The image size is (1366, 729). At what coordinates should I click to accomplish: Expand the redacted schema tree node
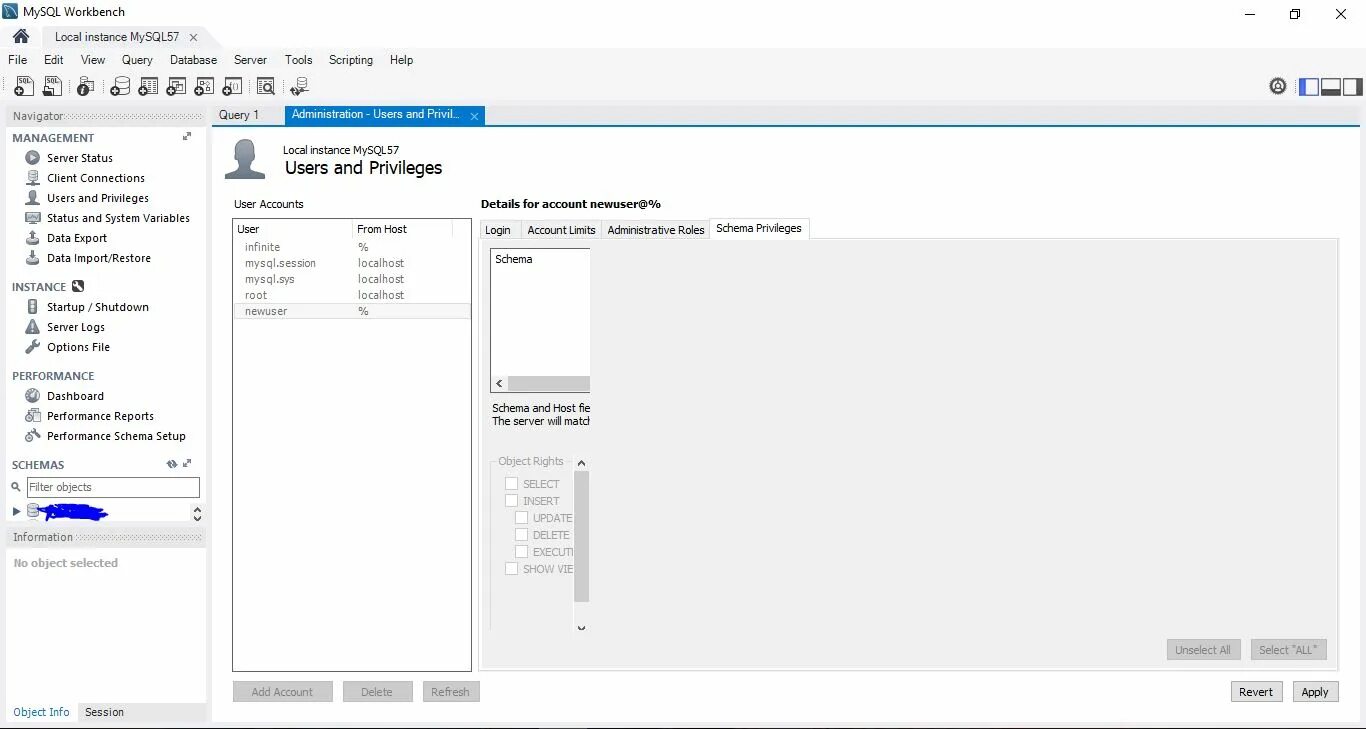(16, 511)
